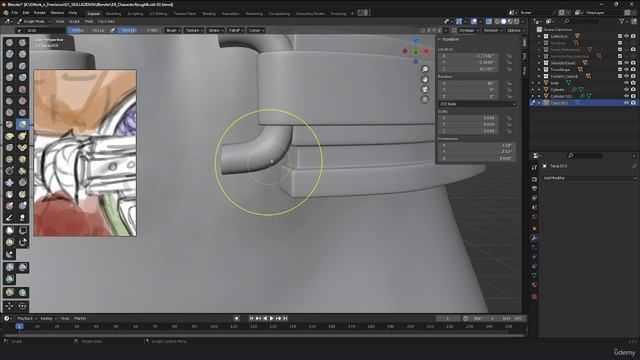Adjust the brush Radius slider
Screen dimensions: 640x360
(87, 30)
